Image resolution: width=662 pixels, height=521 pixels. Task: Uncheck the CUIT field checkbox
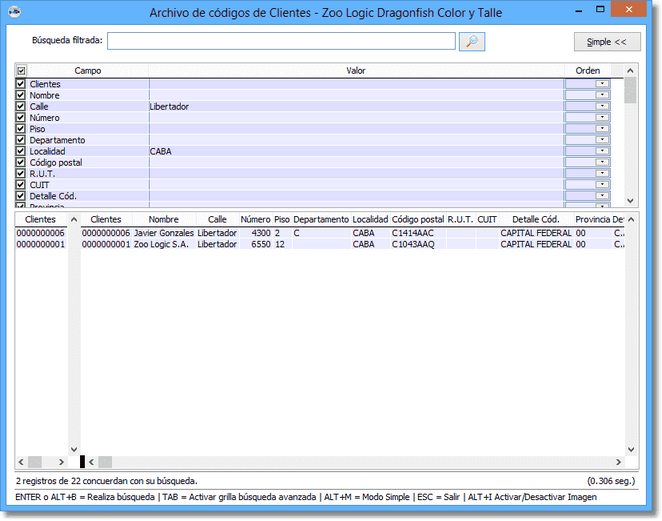click(x=20, y=185)
